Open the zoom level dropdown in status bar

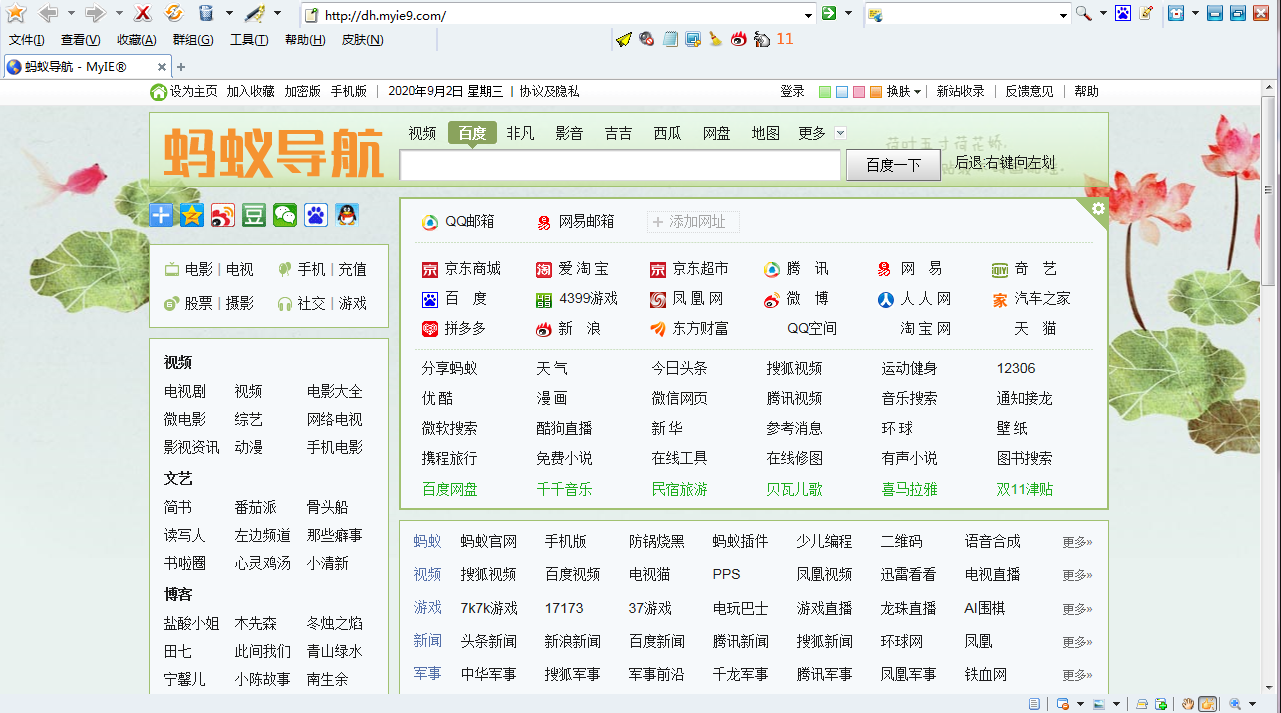coord(1253,704)
